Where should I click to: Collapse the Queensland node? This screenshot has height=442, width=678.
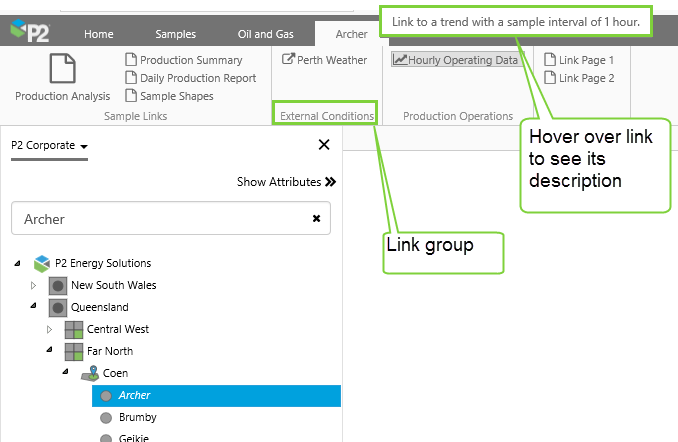click(x=34, y=307)
